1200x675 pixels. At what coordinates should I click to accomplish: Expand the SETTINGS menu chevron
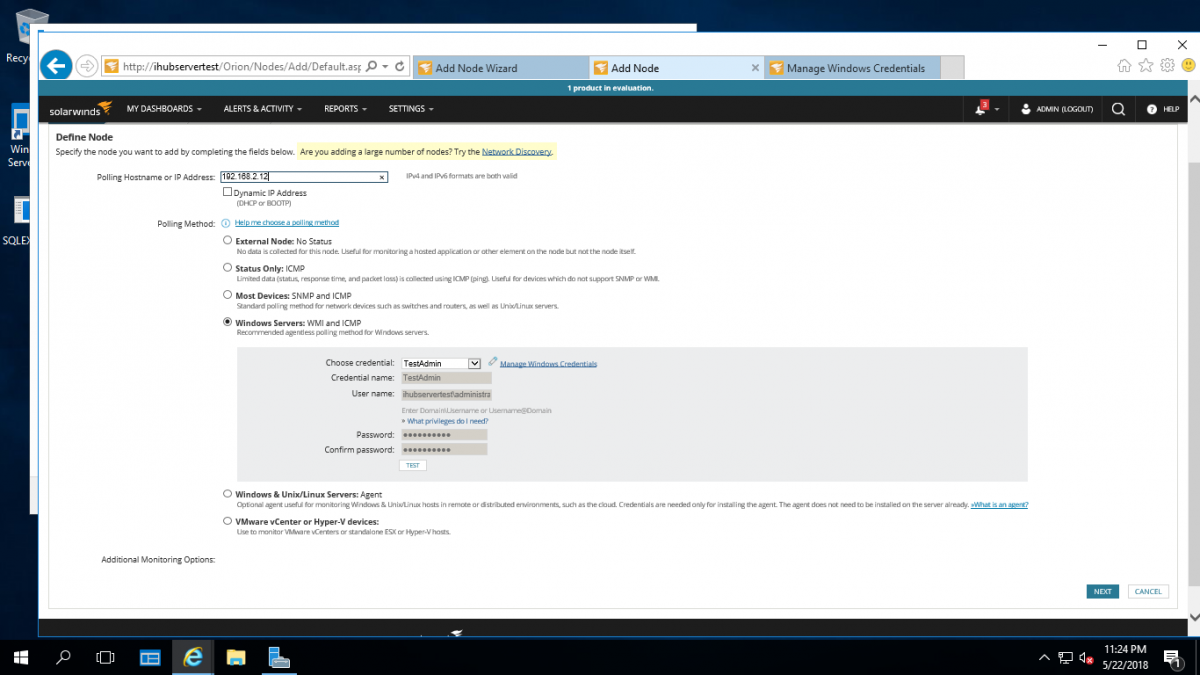432,109
